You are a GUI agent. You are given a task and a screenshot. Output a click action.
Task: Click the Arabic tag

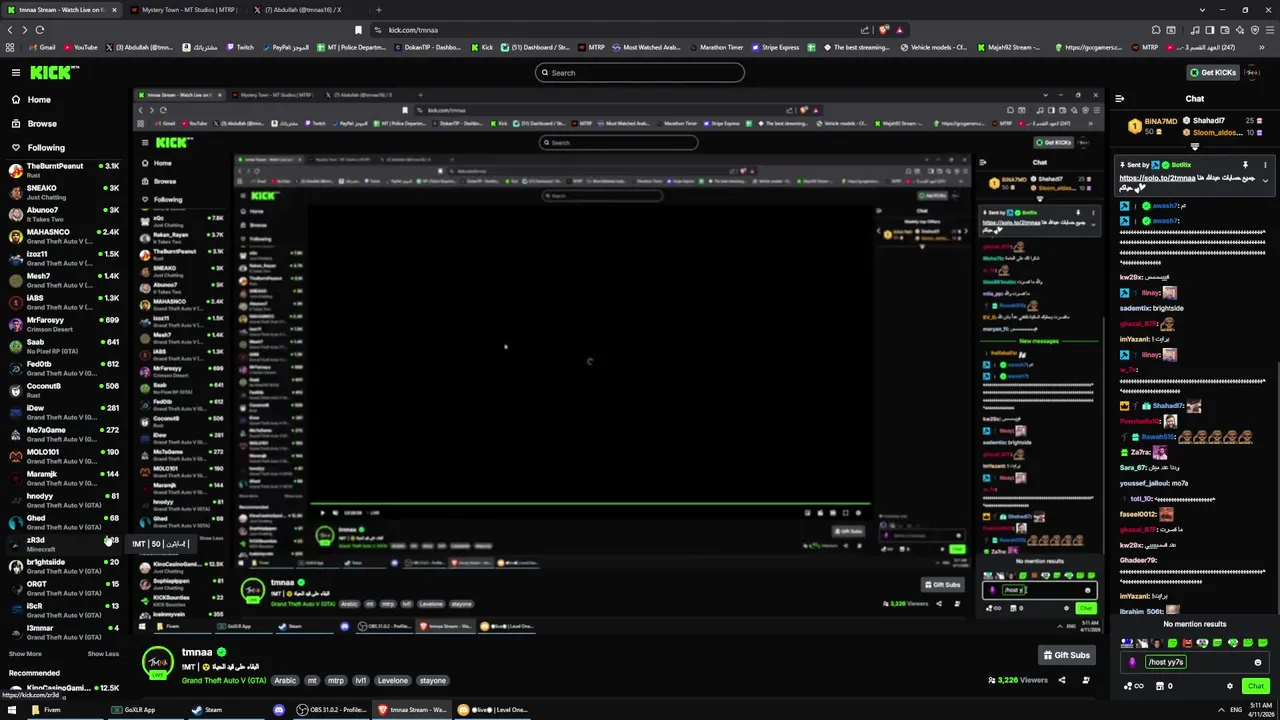(285, 680)
